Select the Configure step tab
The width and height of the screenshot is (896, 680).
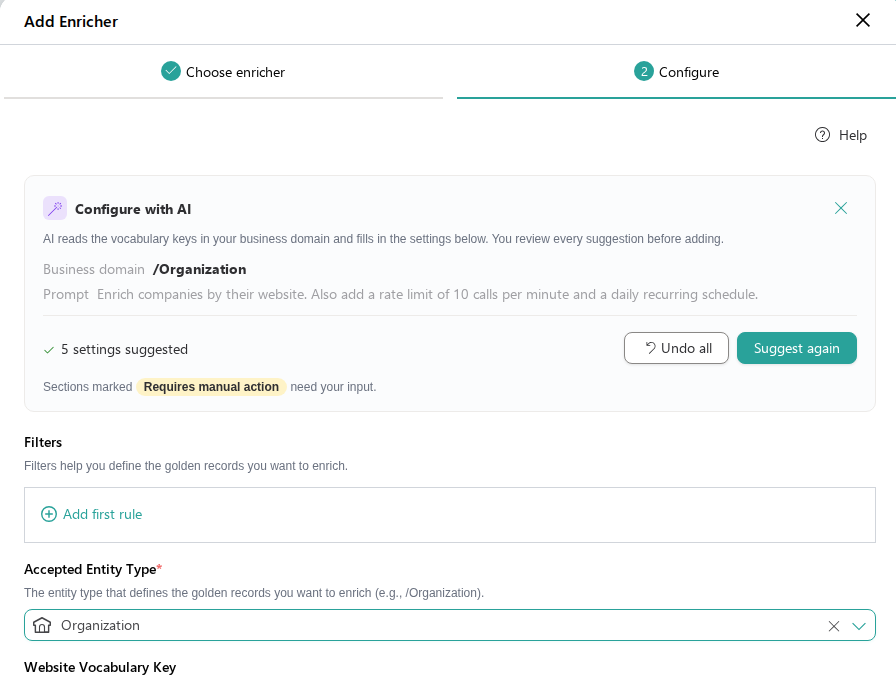(677, 72)
